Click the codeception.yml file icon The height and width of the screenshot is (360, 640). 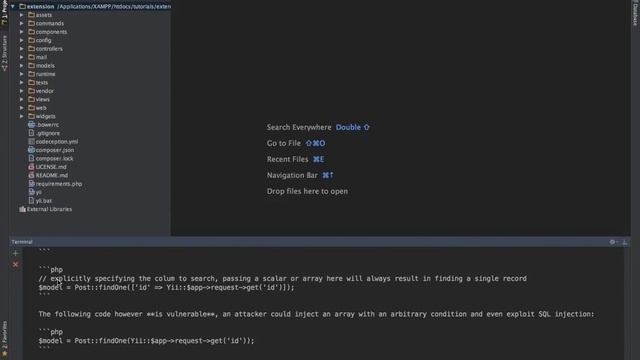(x=31, y=142)
